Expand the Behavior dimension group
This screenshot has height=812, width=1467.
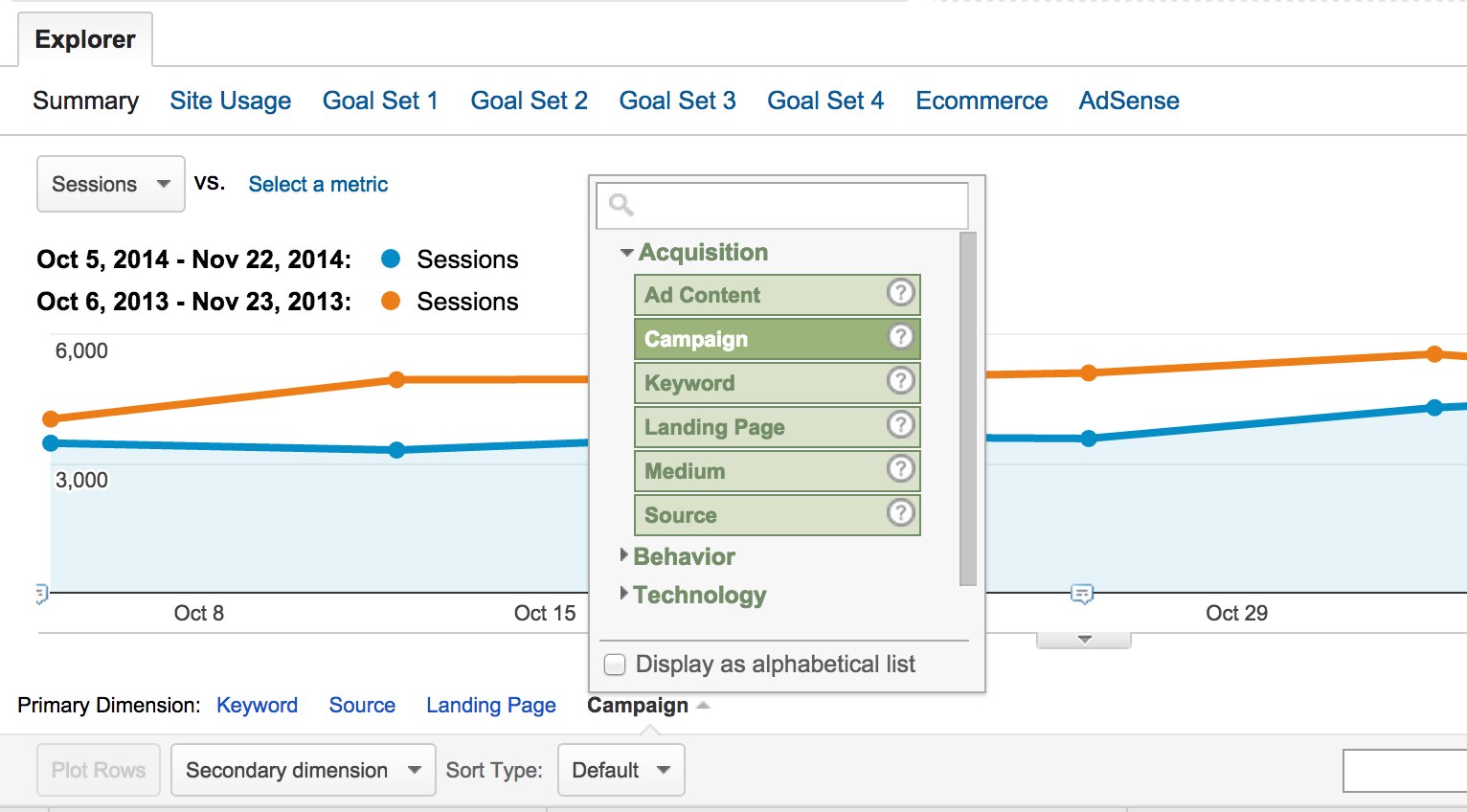coord(624,555)
